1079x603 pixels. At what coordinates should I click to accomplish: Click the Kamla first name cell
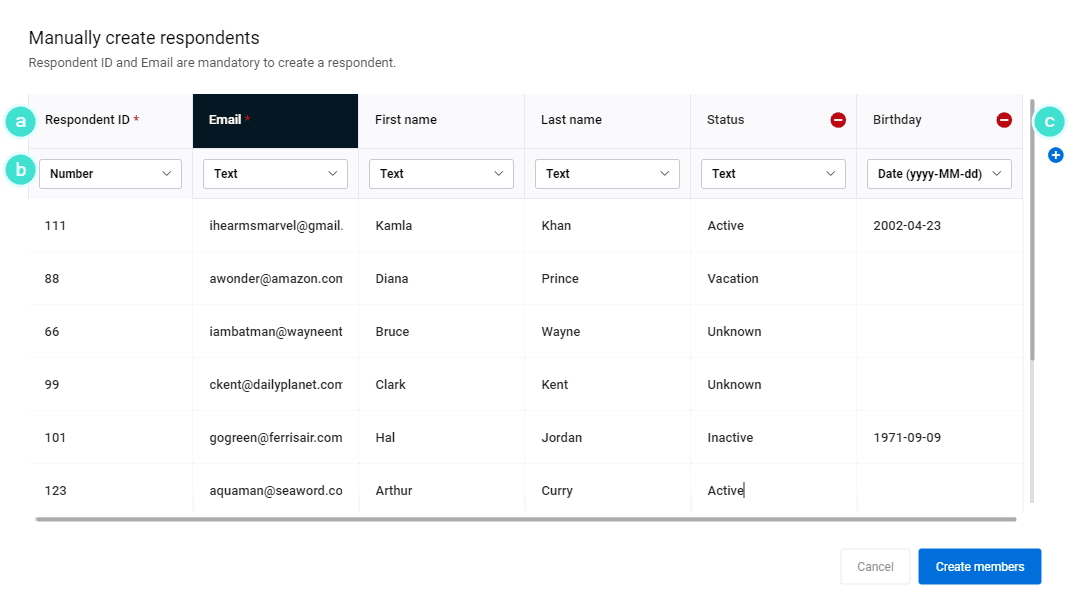click(x=441, y=225)
